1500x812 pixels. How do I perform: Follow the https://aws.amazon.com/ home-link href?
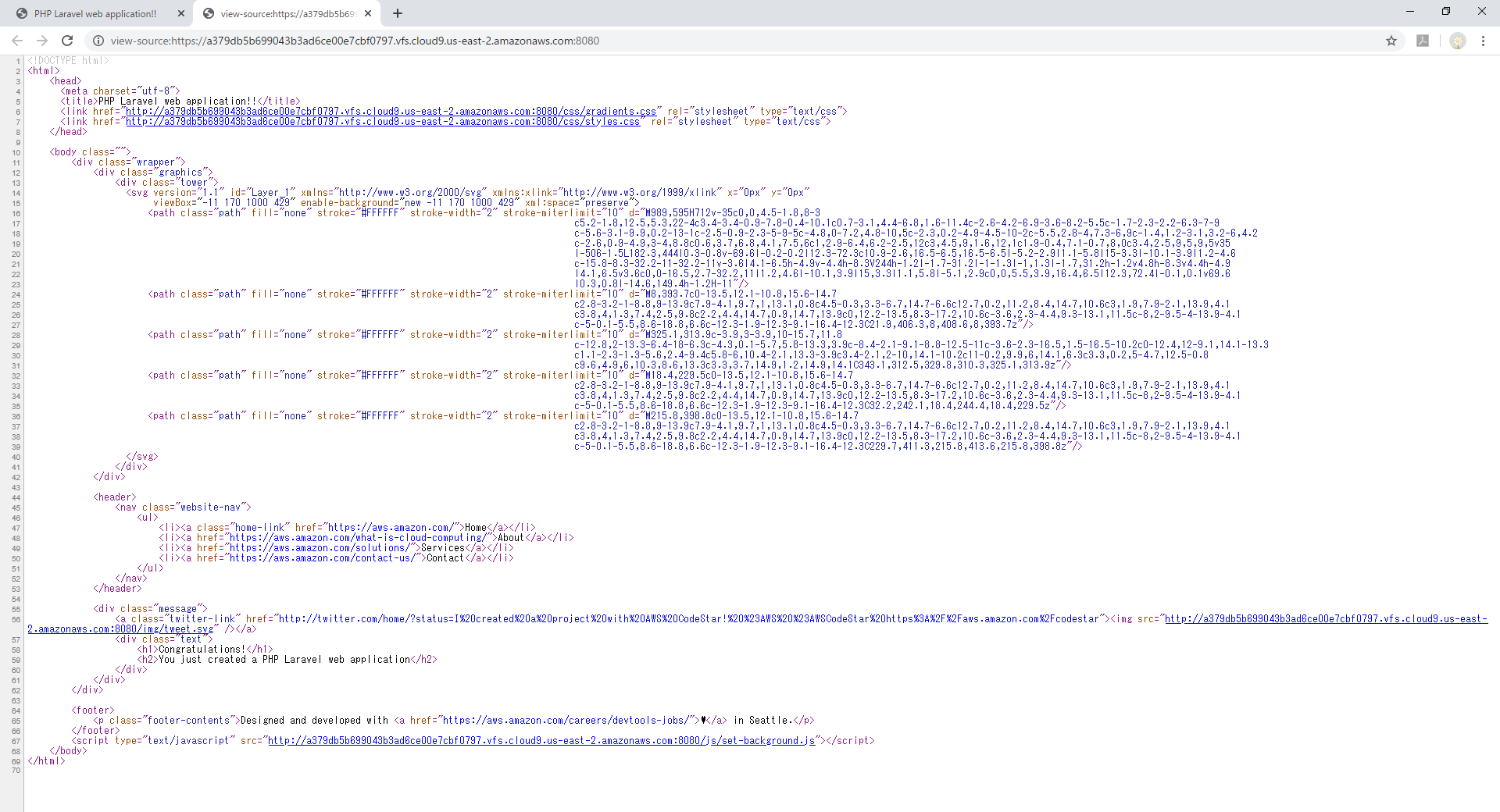(x=389, y=528)
